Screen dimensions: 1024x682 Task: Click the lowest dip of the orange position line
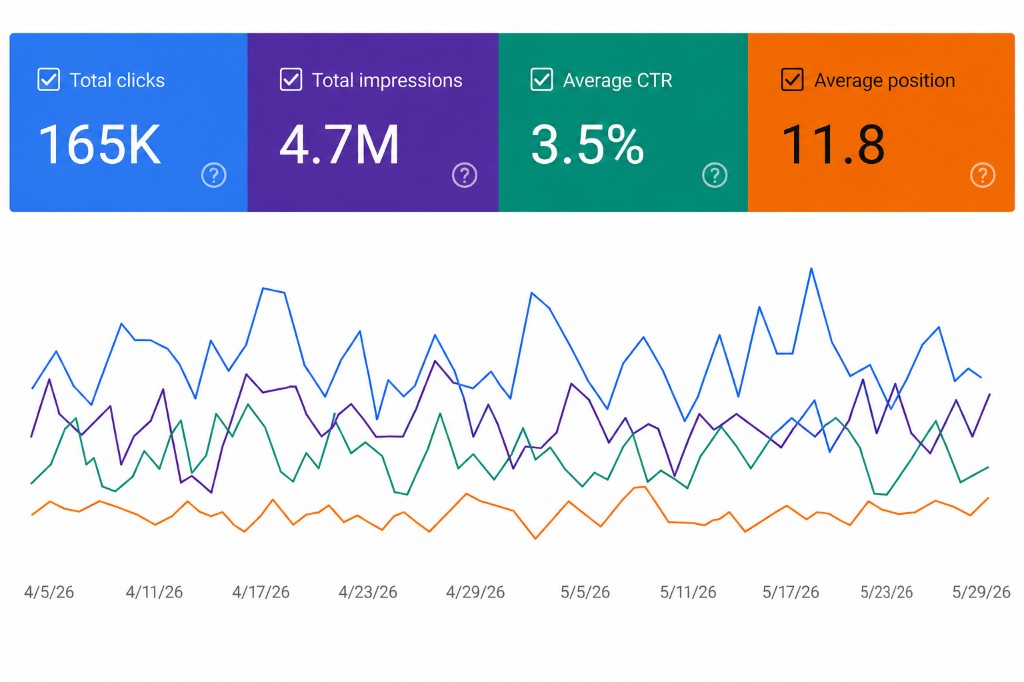pyautogui.click(x=536, y=538)
